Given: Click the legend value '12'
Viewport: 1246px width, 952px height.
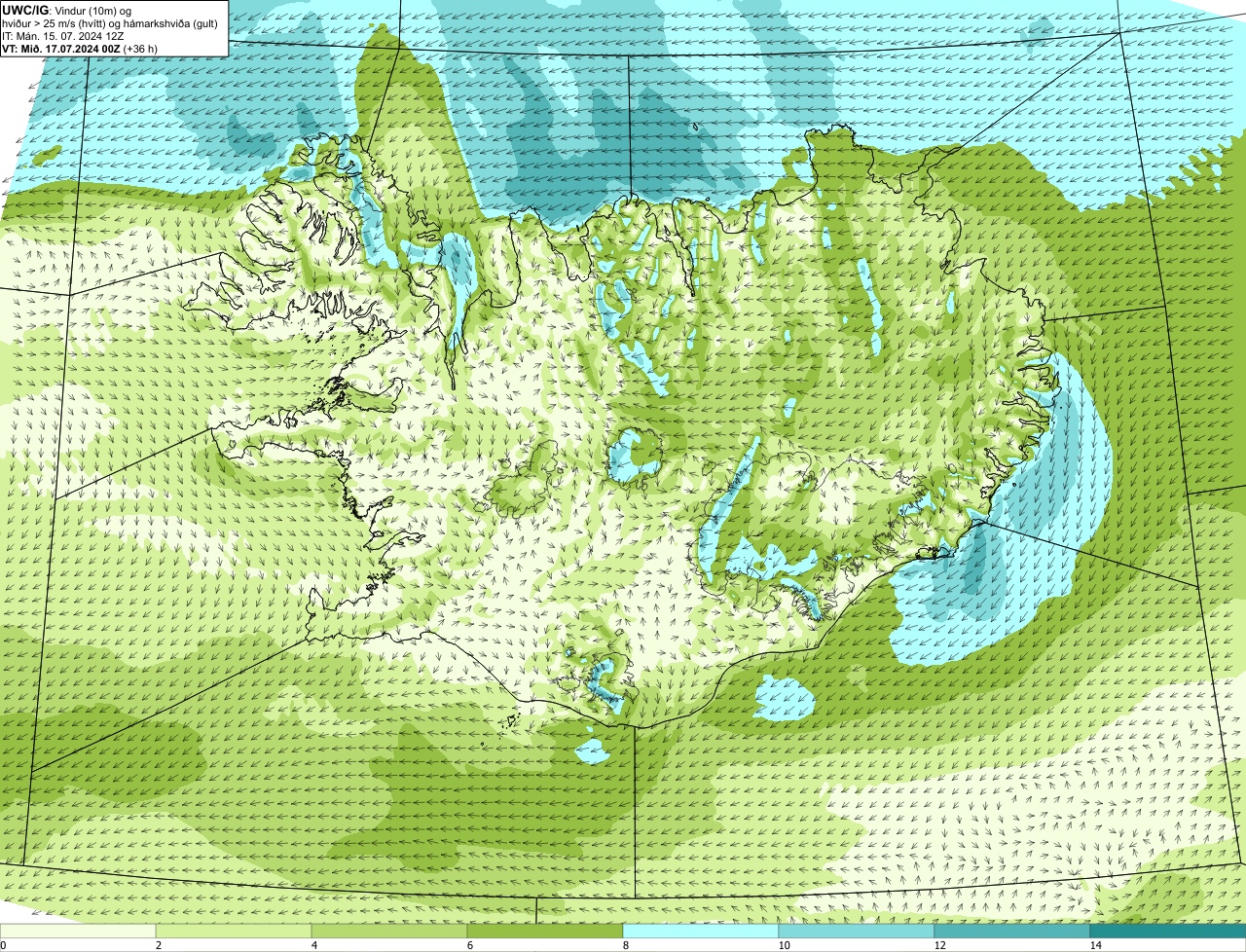Looking at the screenshot, I should [x=940, y=945].
